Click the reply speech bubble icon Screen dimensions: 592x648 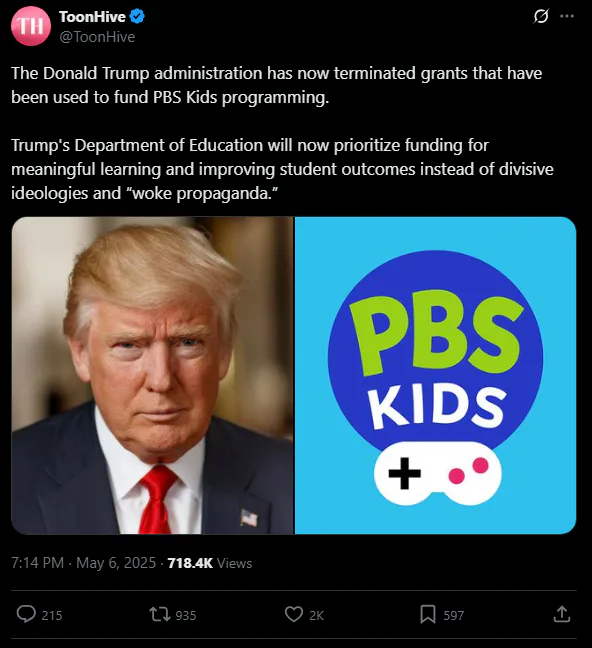pos(26,614)
